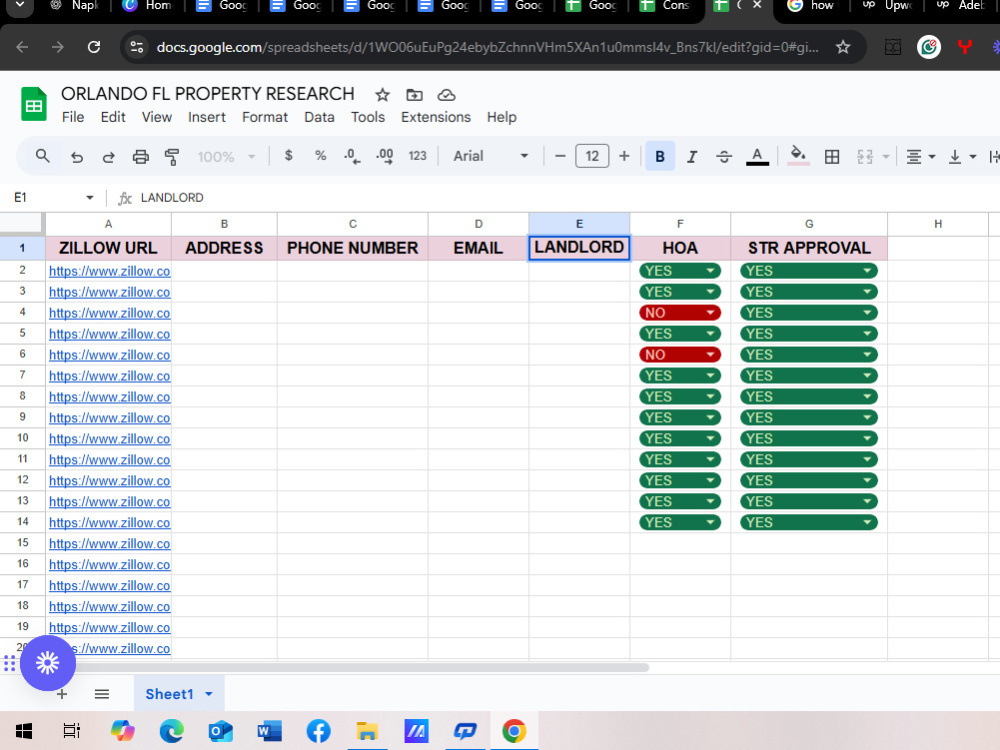Open the Extensions menu
This screenshot has width=1000, height=750.
(x=436, y=117)
